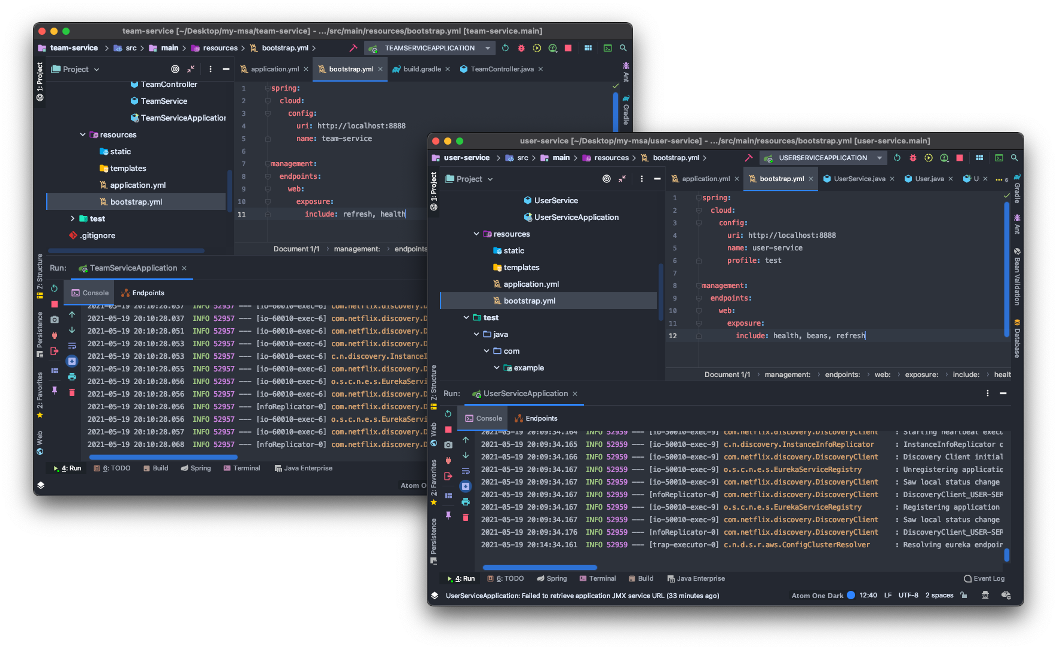Open the 6: TODO tool window in team-service

[x=113, y=468]
